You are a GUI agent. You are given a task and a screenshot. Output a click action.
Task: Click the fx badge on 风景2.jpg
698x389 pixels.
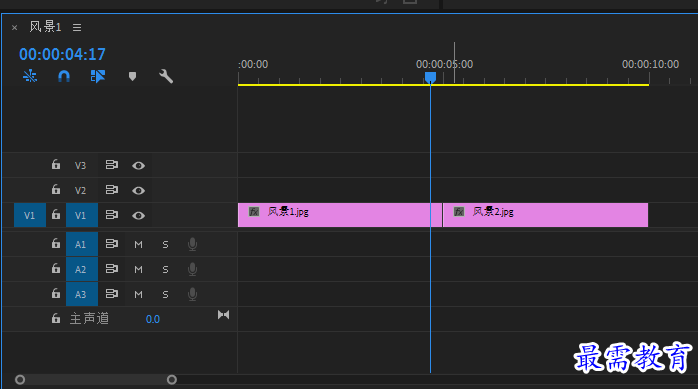point(459,212)
